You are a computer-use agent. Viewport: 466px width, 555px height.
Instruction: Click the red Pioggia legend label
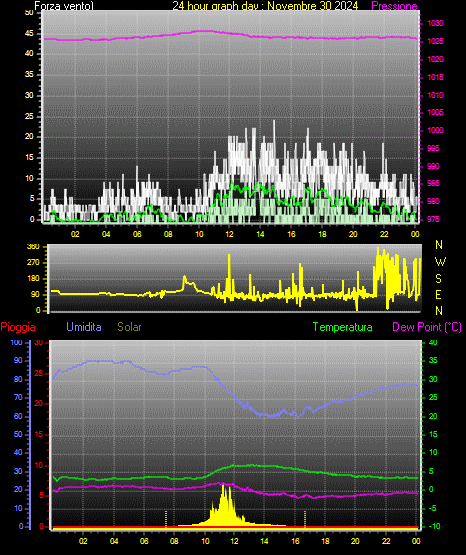click(x=18, y=327)
